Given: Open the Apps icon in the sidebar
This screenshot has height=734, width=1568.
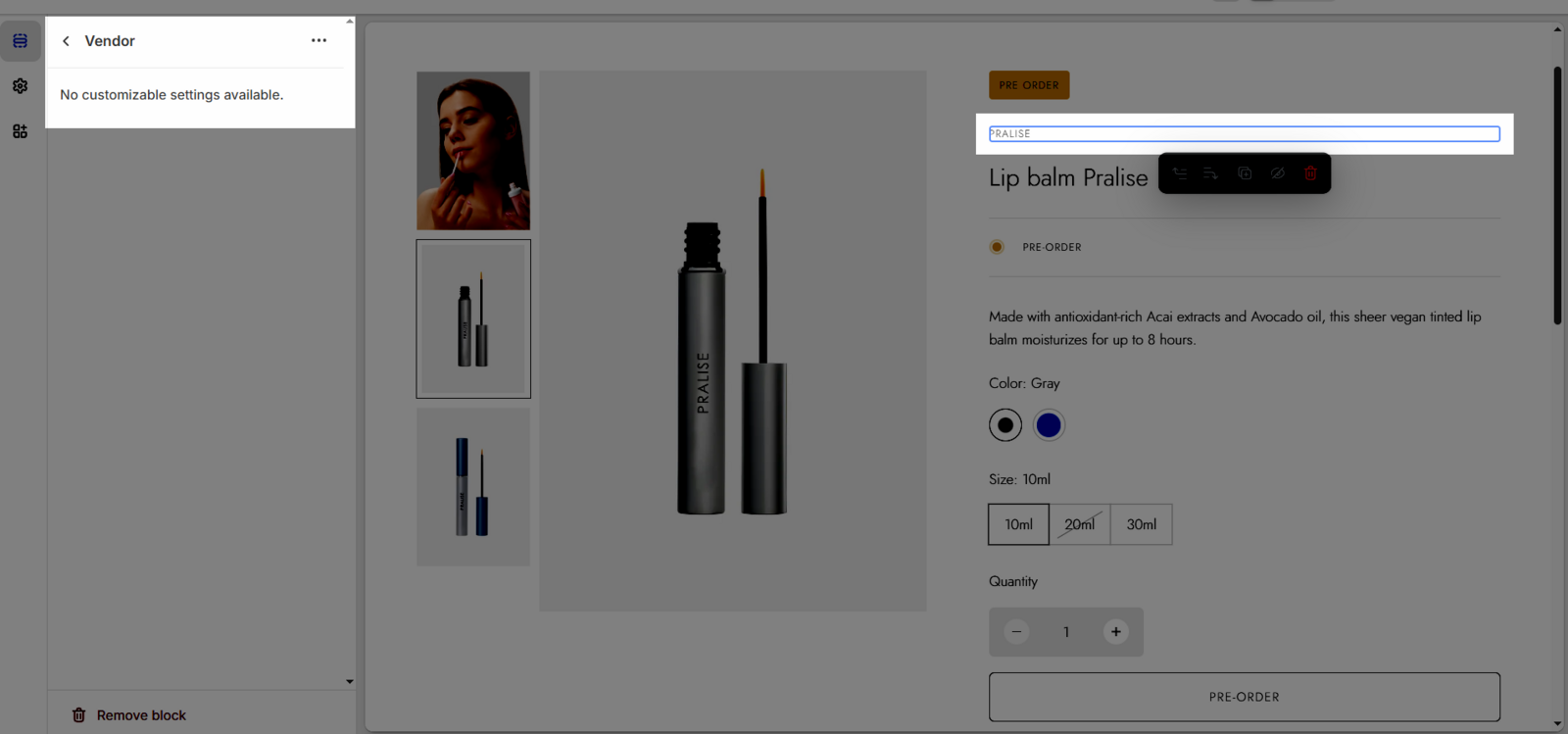Looking at the screenshot, I should pyautogui.click(x=20, y=131).
